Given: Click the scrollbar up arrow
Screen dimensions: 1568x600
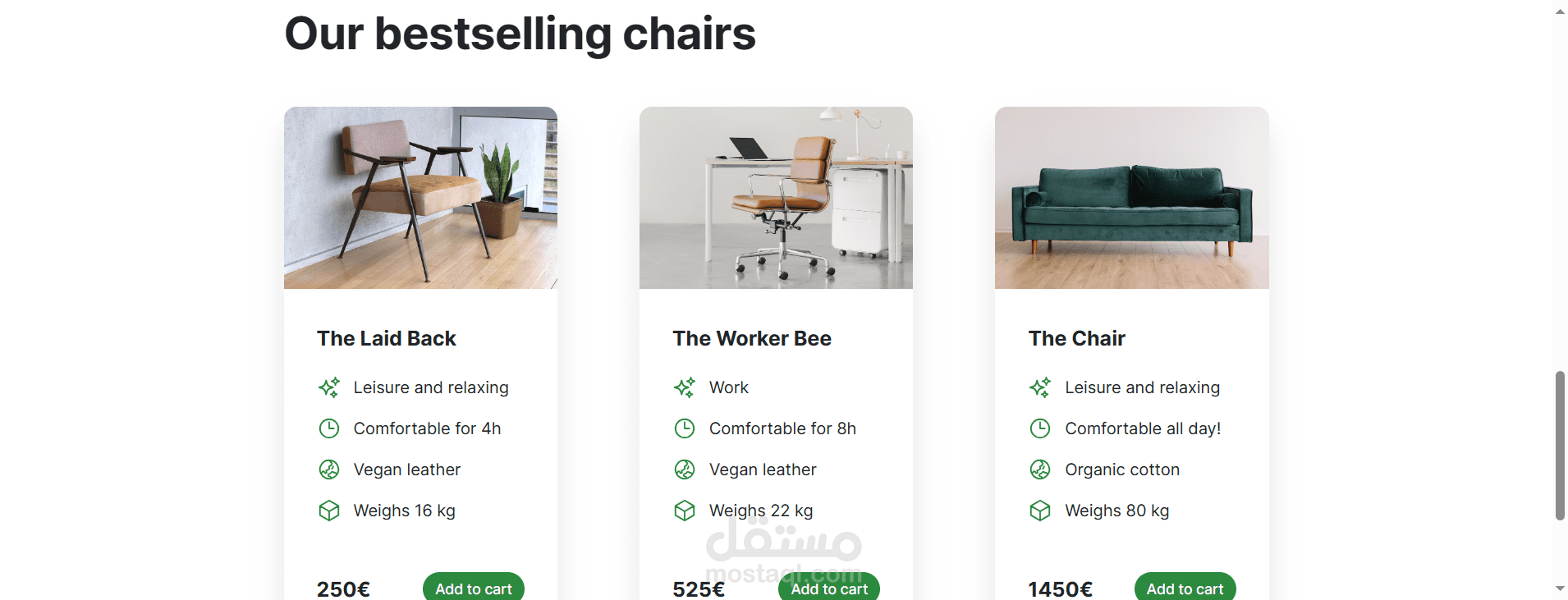Looking at the screenshot, I should pyautogui.click(x=1560, y=11).
